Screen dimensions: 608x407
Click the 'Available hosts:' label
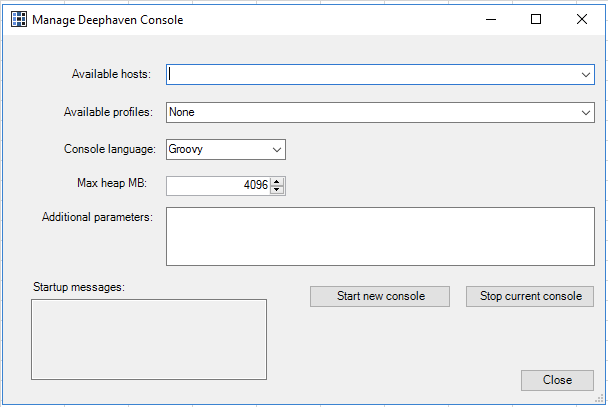point(111,74)
